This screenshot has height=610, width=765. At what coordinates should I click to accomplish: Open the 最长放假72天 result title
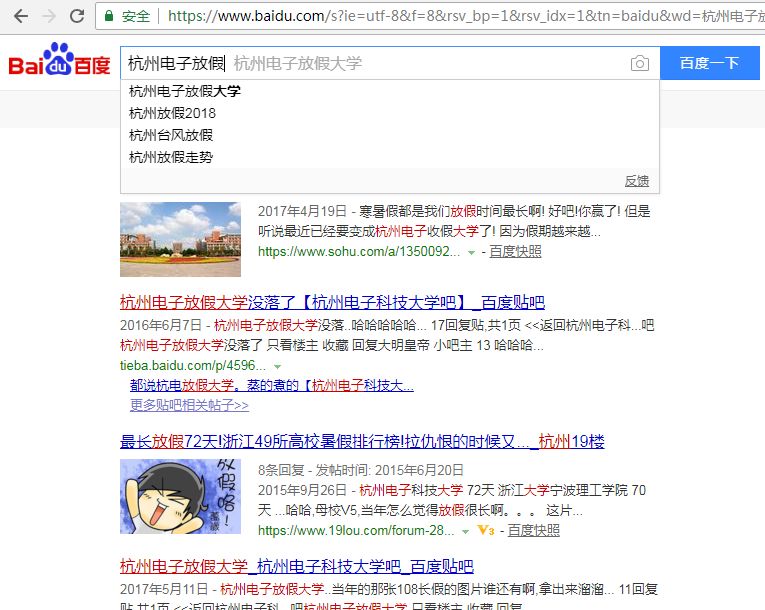[x=362, y=442]
